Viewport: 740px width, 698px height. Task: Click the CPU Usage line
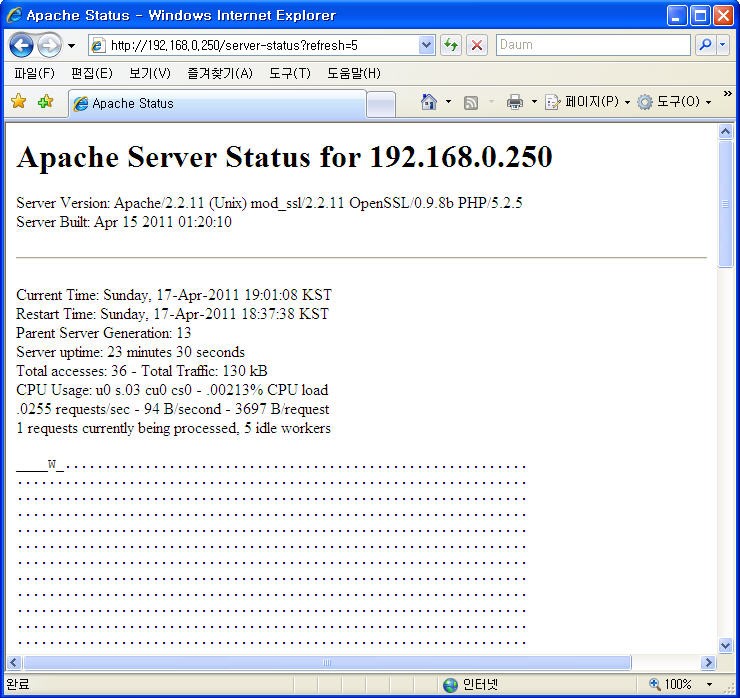point(172,390)
